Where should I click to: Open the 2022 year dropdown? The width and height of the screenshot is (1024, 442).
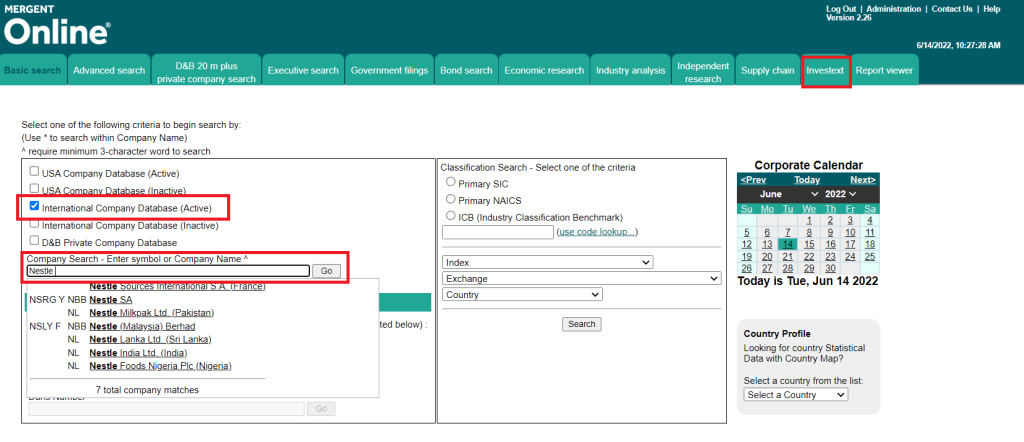tap(840, 194)
